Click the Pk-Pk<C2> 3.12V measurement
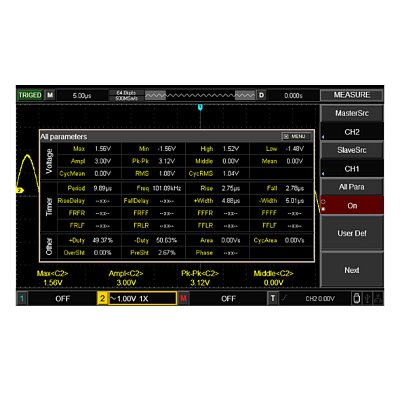400x400 pixels. tap(200, 278)
